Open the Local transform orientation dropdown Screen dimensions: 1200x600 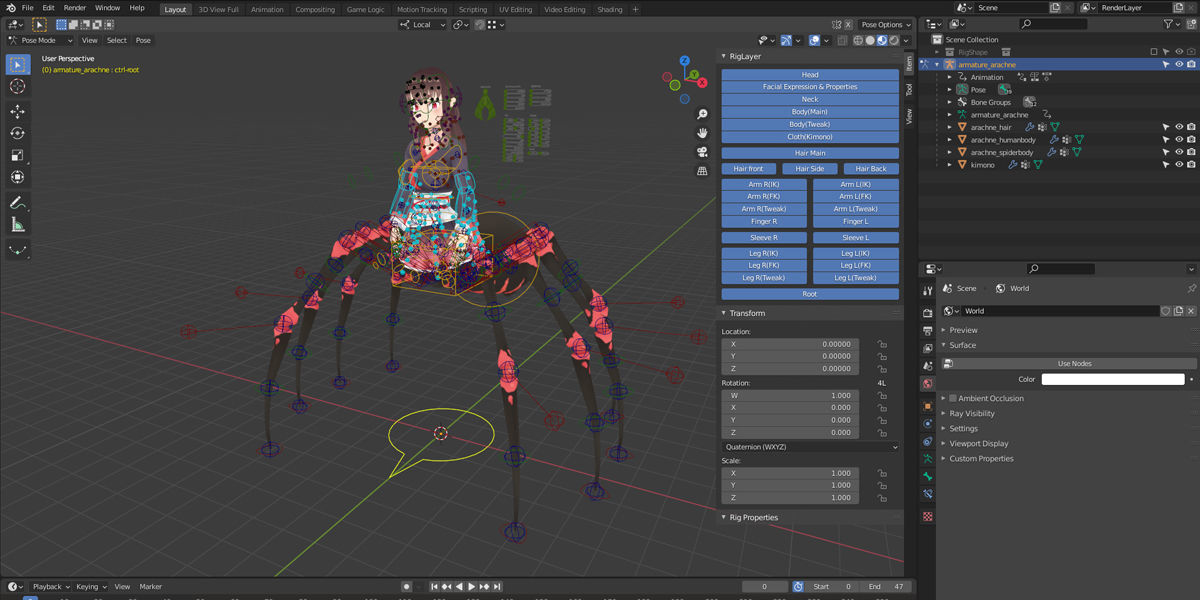pos(422,25)
